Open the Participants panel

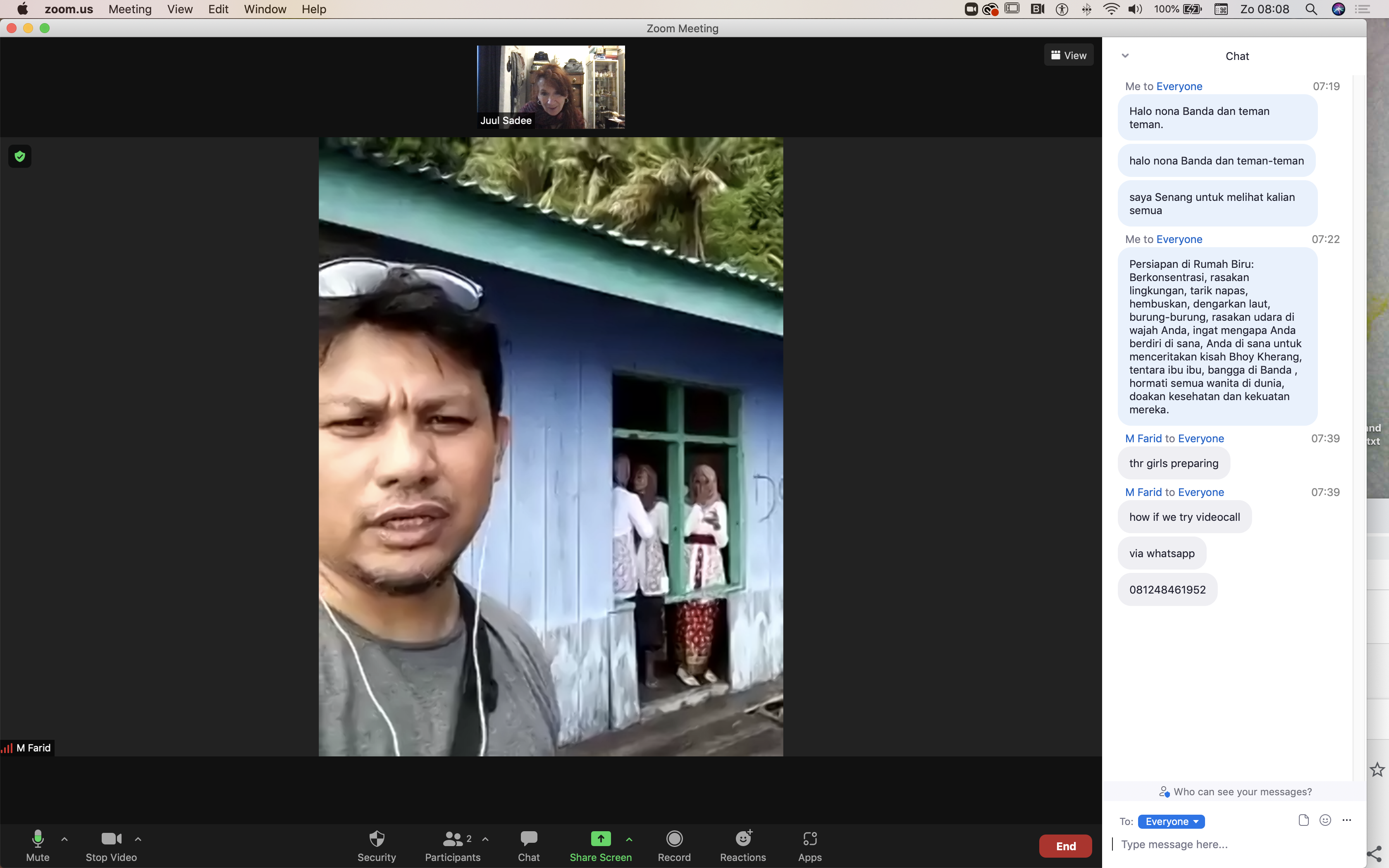tap(452, 845)
